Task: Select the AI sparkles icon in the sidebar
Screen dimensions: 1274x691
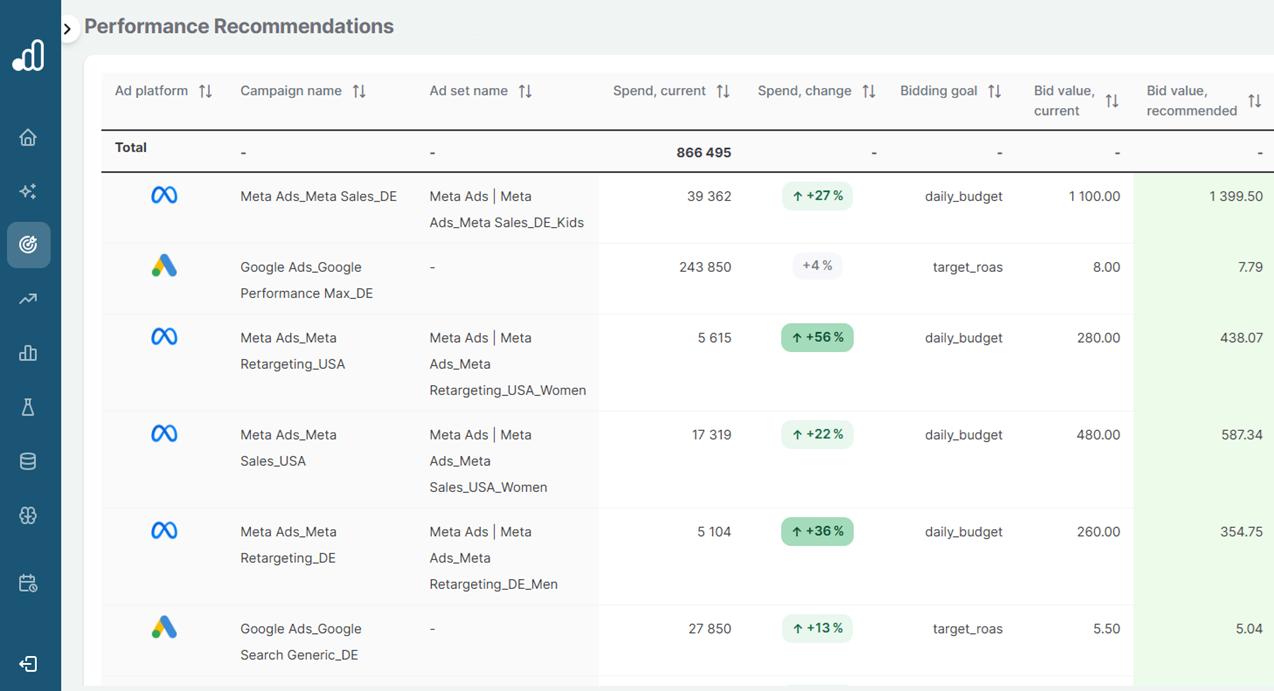Action: pyautogui.click(x=29, y=191)
